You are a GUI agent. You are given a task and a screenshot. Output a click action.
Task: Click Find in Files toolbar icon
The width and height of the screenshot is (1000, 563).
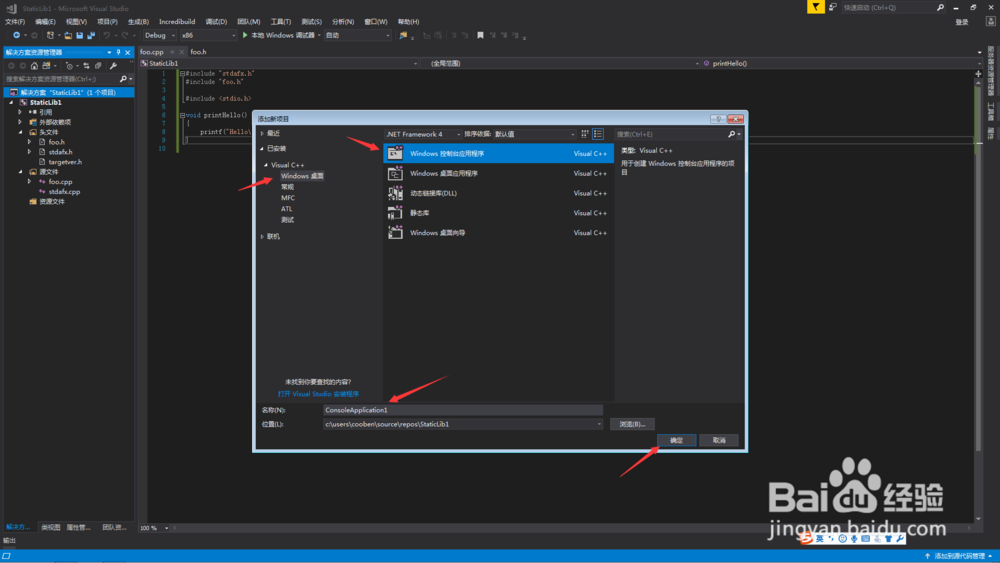[403, 36]
